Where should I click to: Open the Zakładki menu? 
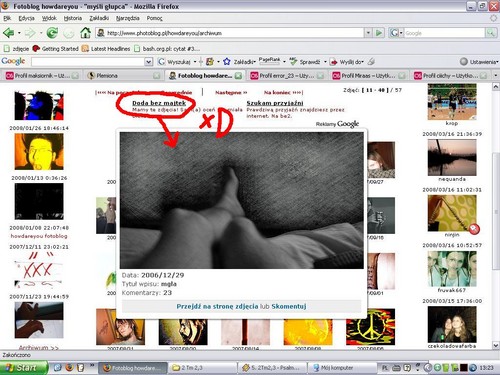point(99,18)
